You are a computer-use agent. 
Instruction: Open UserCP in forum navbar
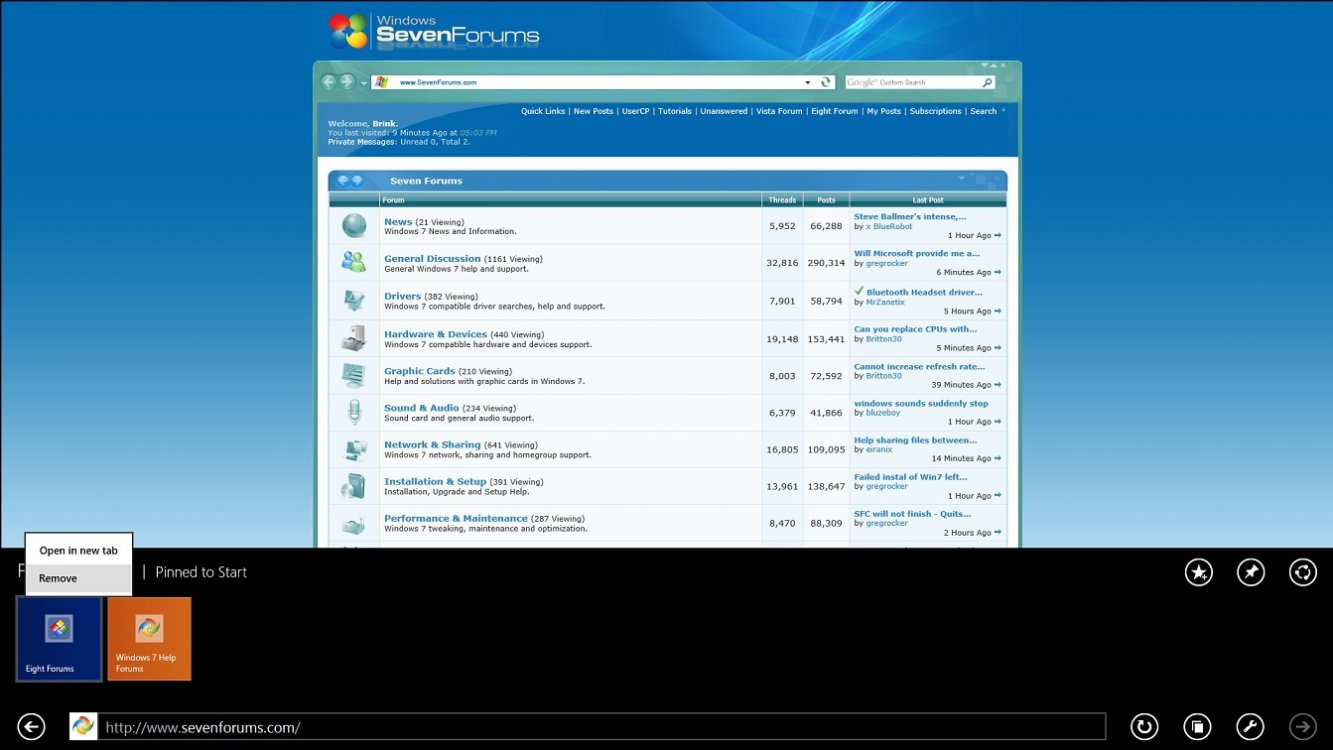[x=636, y=111]
